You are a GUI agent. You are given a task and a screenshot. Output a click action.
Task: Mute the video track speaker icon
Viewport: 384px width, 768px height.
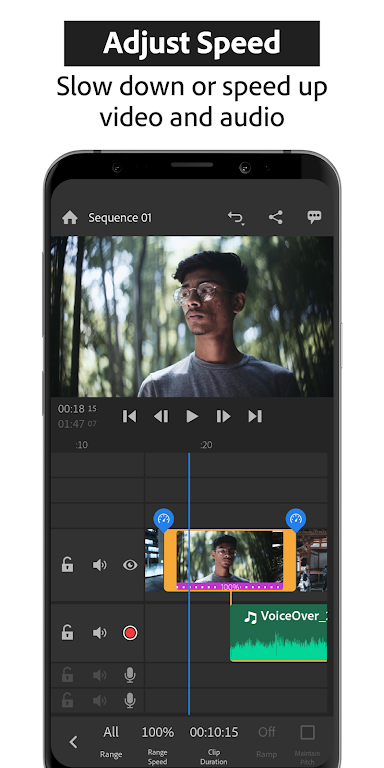pyautogui.click(x=99, y=565)
